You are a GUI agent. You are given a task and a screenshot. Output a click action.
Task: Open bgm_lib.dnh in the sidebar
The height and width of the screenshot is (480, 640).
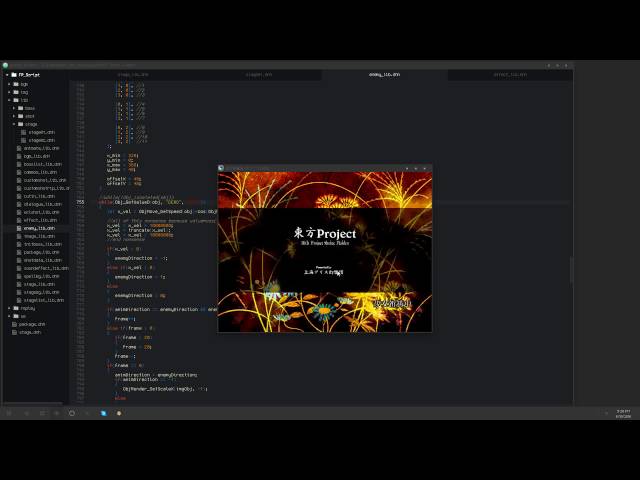click(x=37, y=156)
